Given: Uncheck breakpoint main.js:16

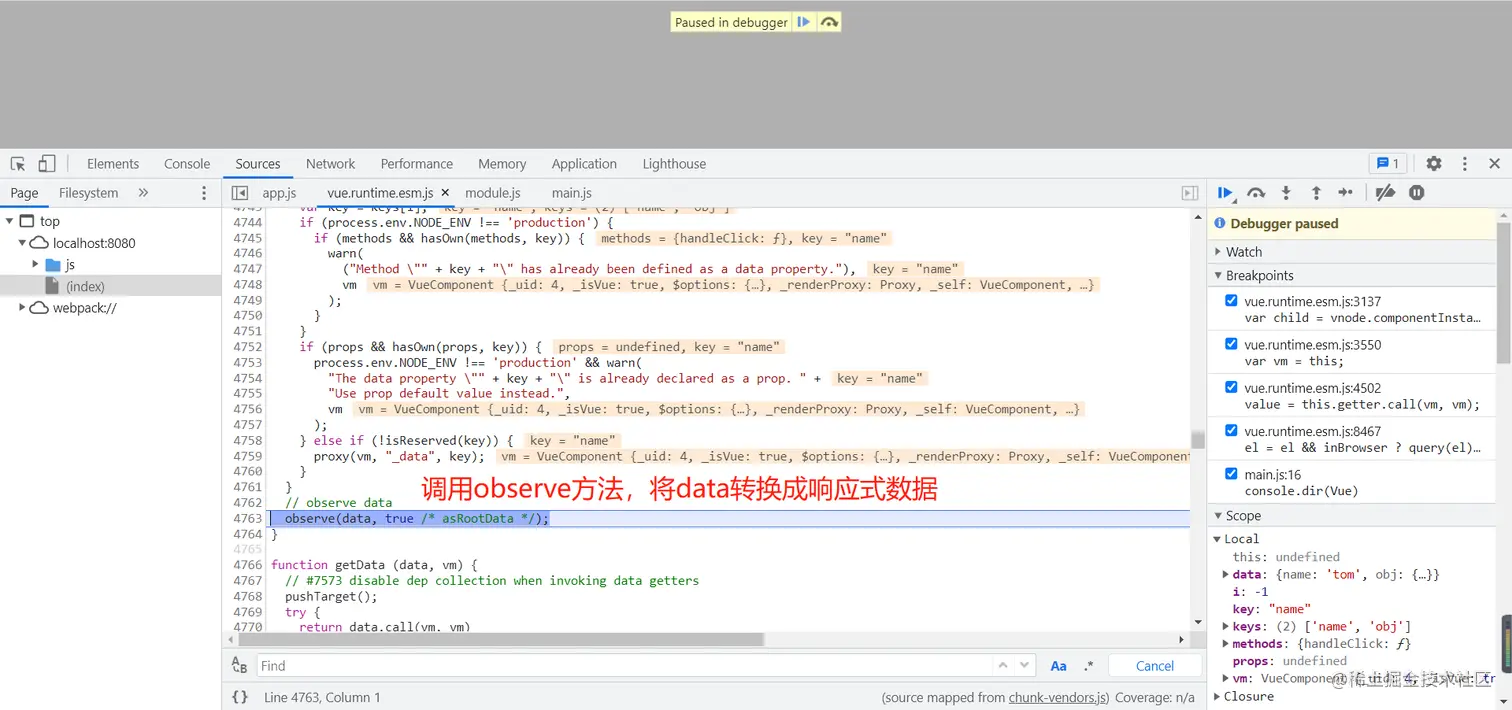Looking at the screenshot, I should pos(1231,474).
